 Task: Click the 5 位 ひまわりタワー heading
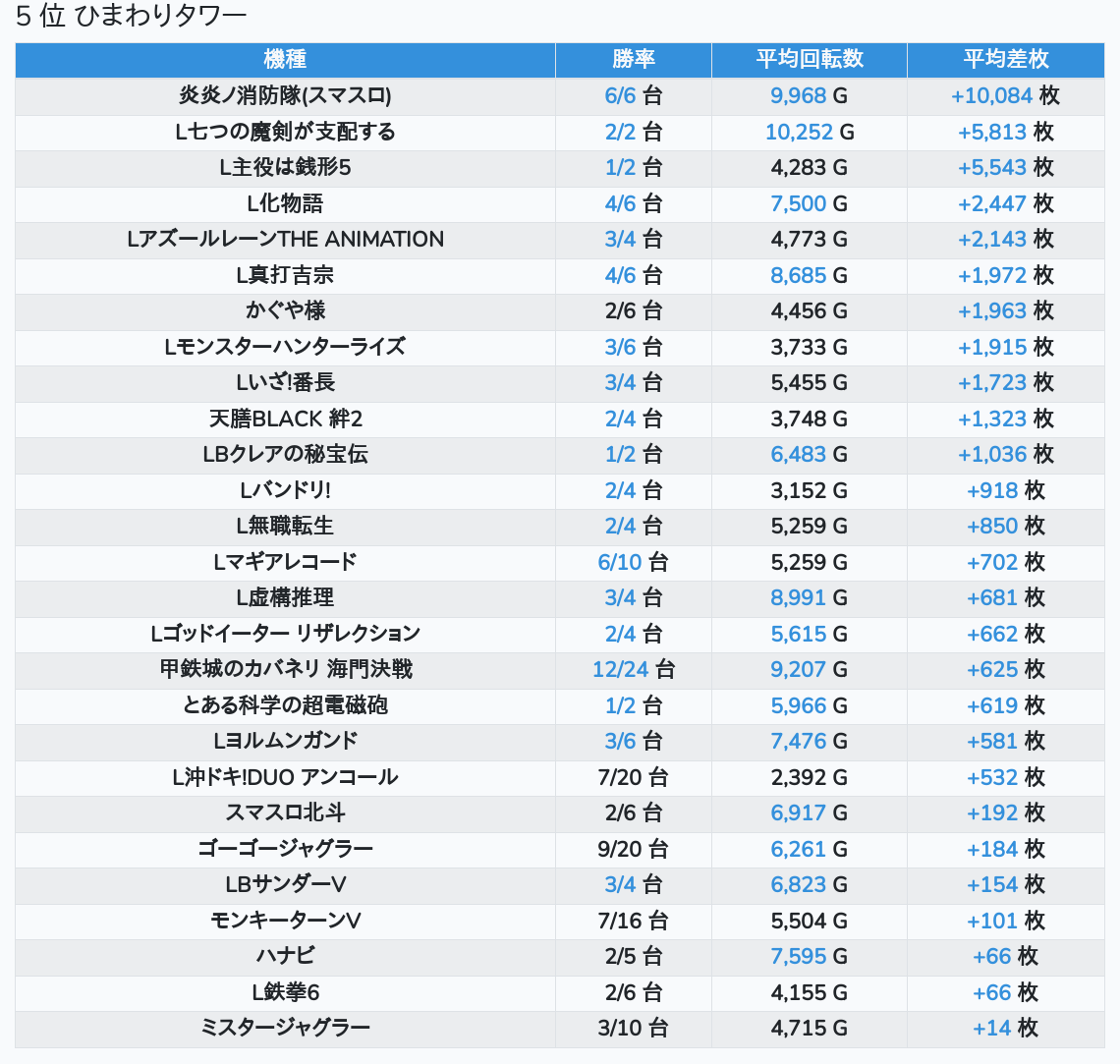pos(131,16)
